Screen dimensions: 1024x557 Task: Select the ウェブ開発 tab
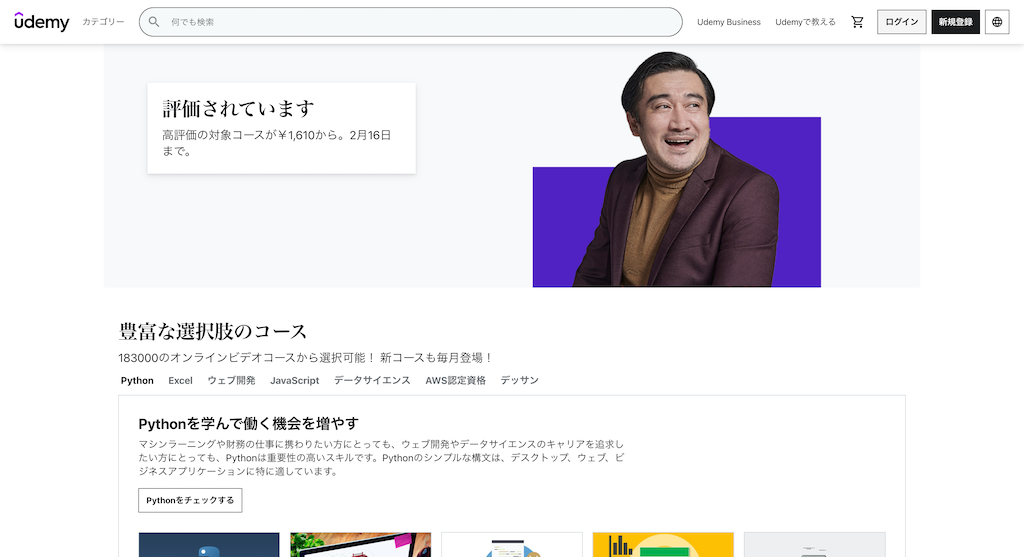[231, 380]
